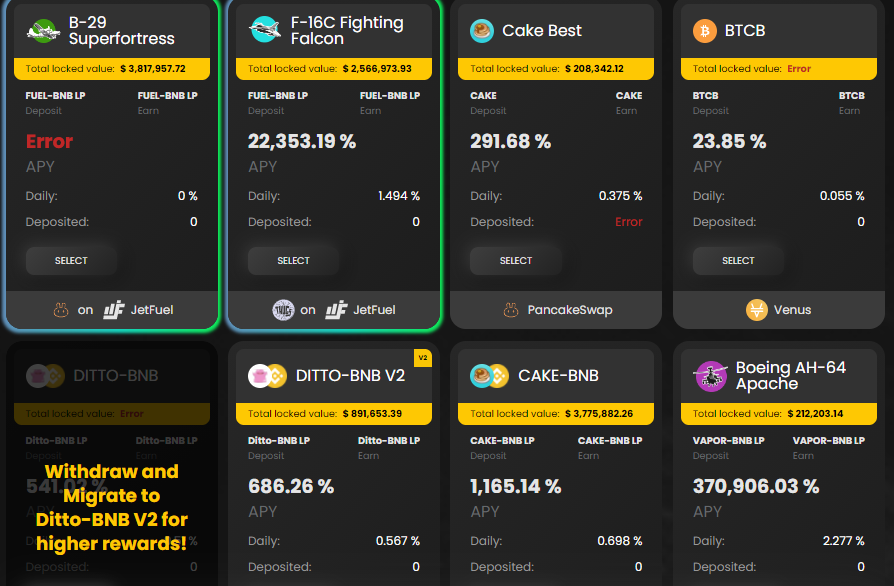Select the Cake Best vault

click(x=516, y=261)
